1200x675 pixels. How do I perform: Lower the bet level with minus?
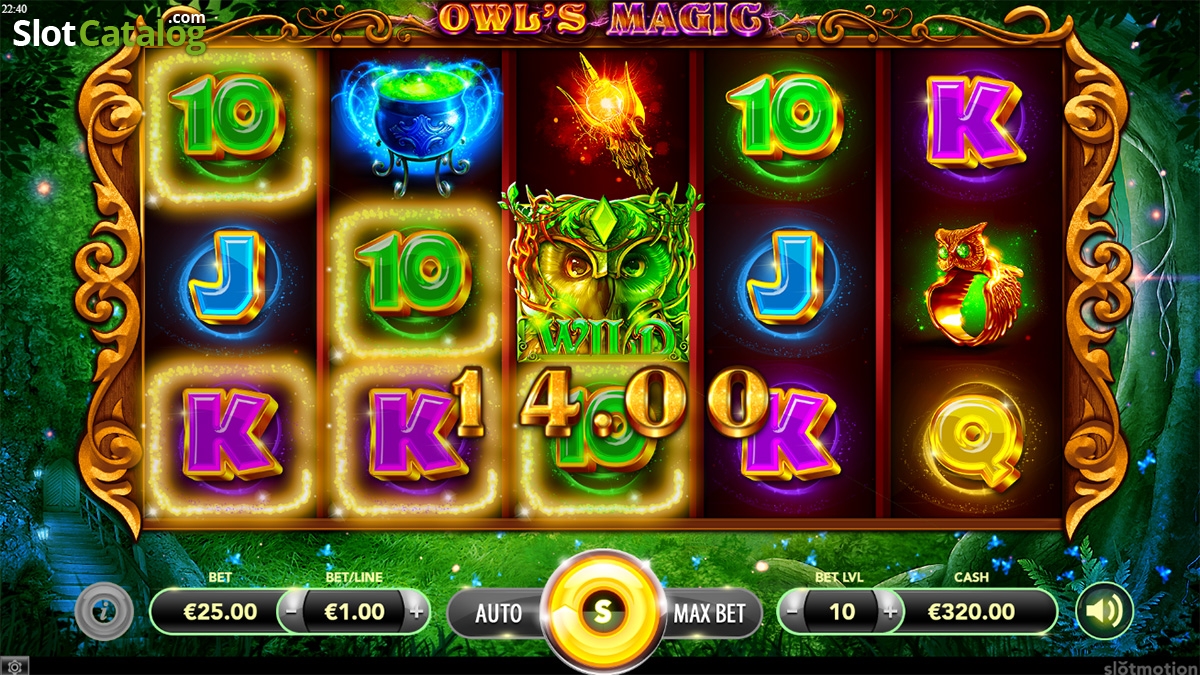coord(793,611)
